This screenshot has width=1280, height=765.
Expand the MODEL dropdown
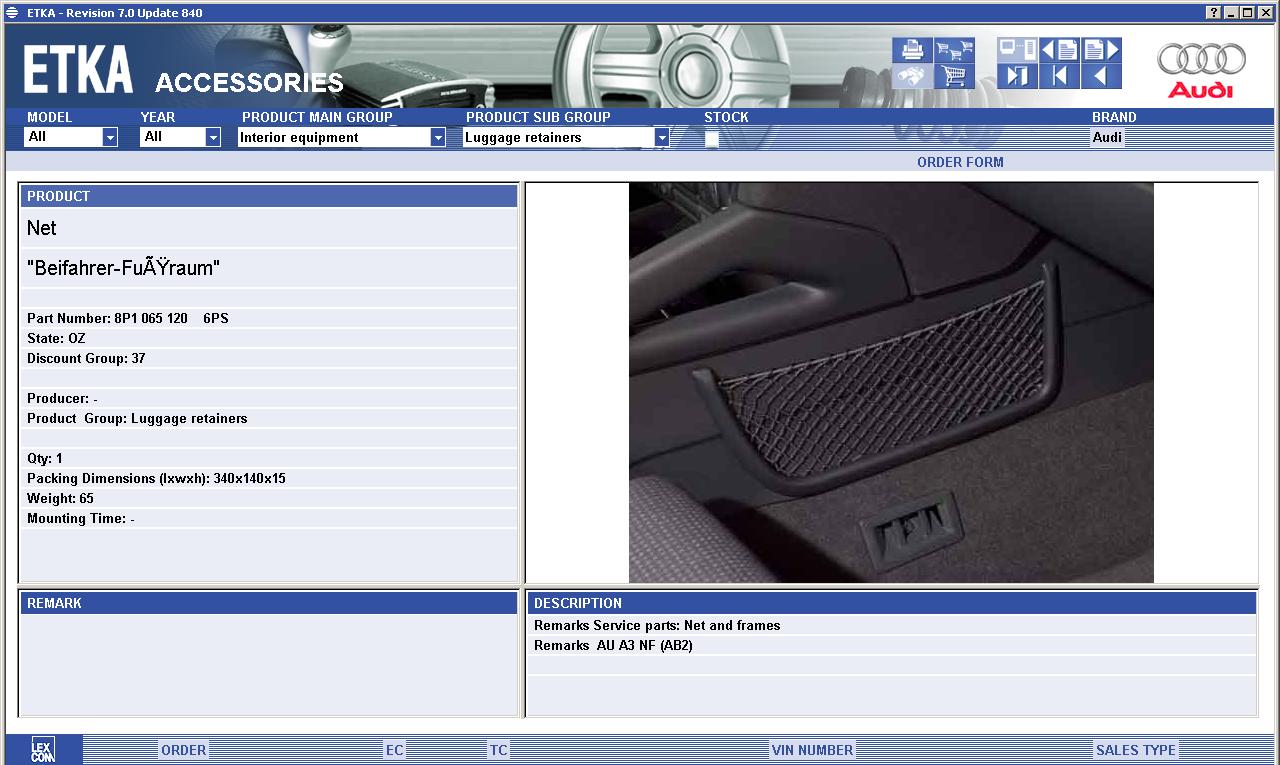coord(110,138)
